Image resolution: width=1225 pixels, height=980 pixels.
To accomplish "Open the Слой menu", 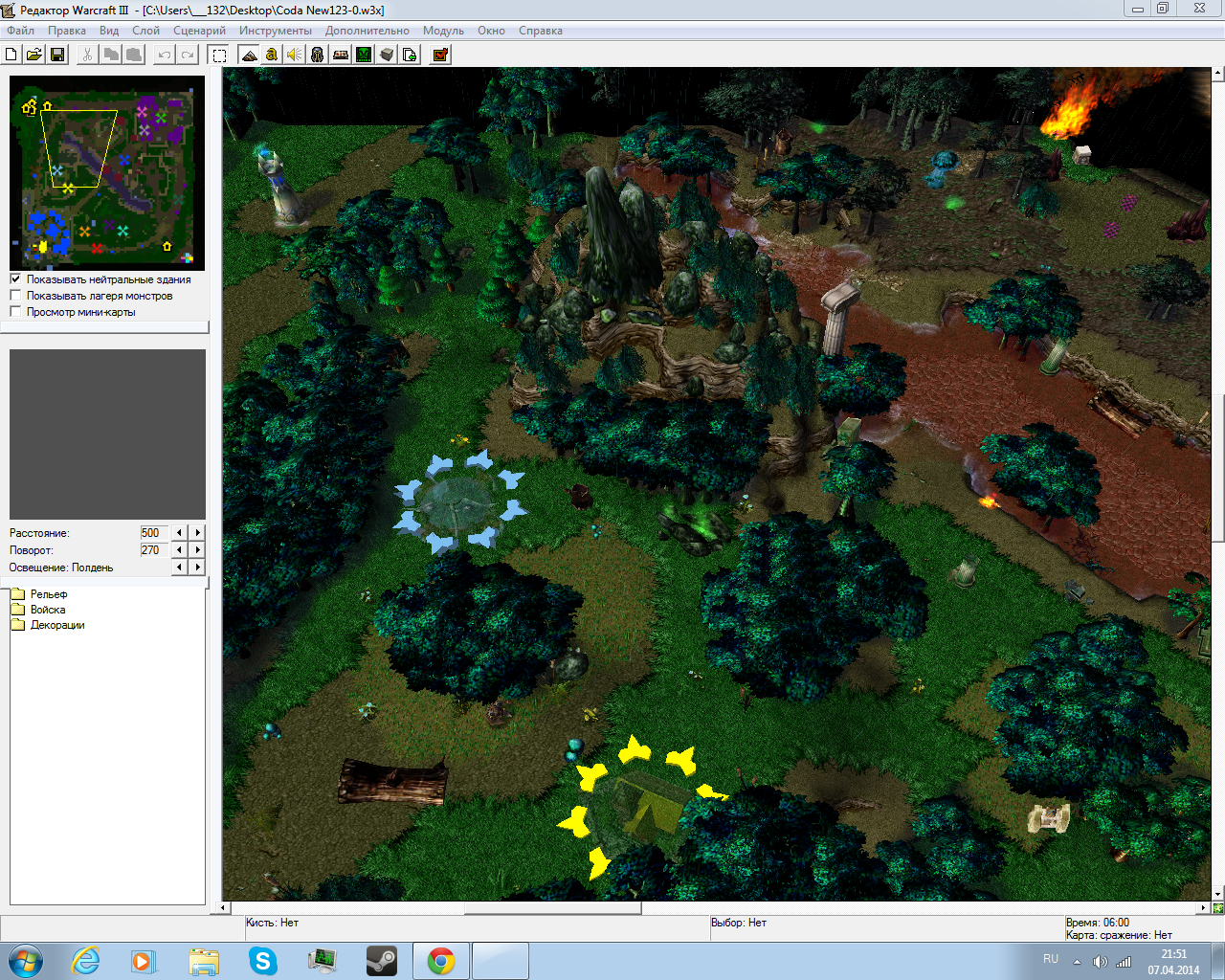I will pyautogui.click(x=145, y=31).
